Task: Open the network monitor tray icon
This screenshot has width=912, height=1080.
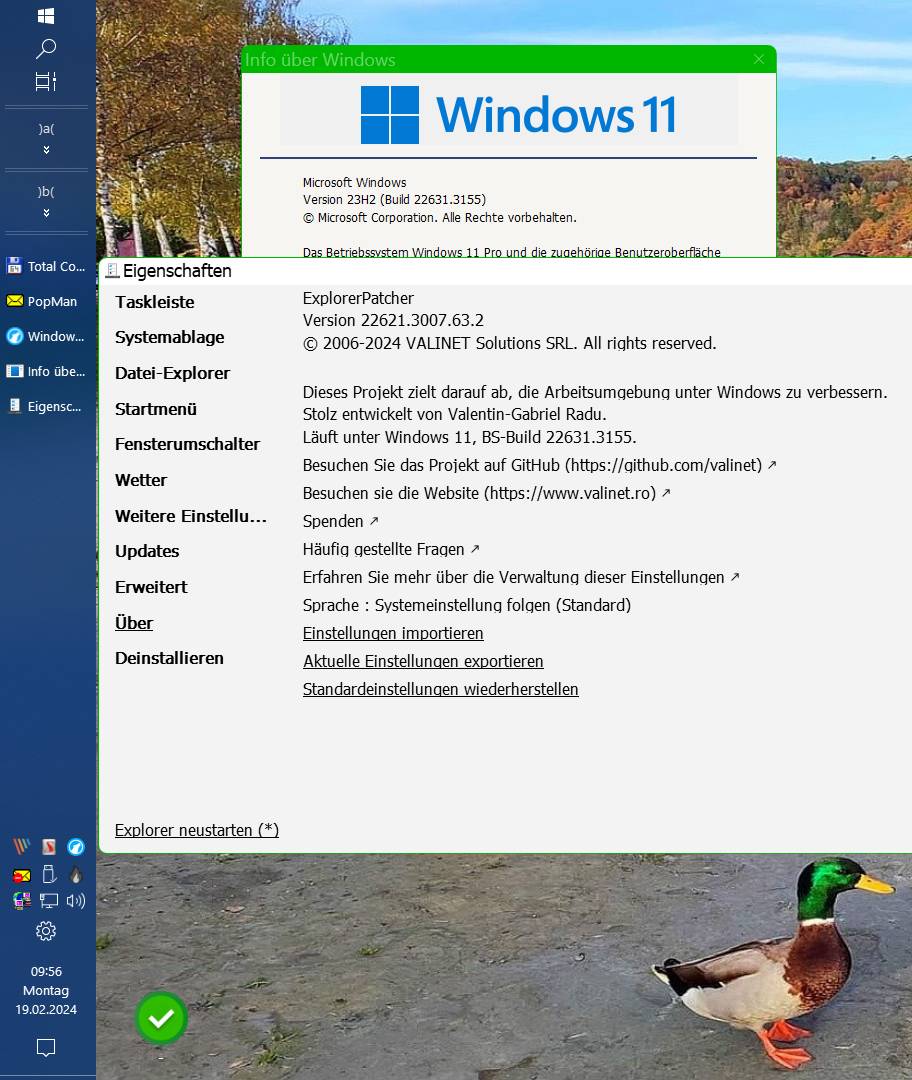Action: pos(48,900)
